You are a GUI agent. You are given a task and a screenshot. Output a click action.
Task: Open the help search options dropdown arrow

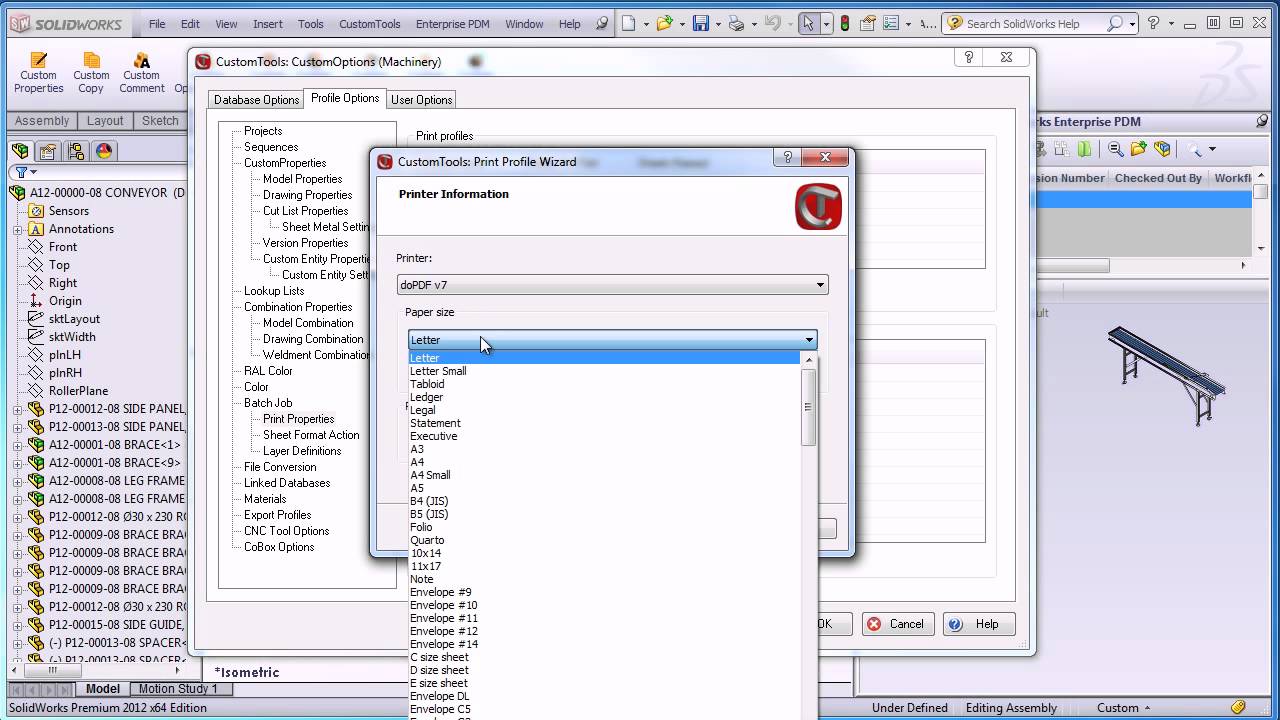(x=1132, y=24)
